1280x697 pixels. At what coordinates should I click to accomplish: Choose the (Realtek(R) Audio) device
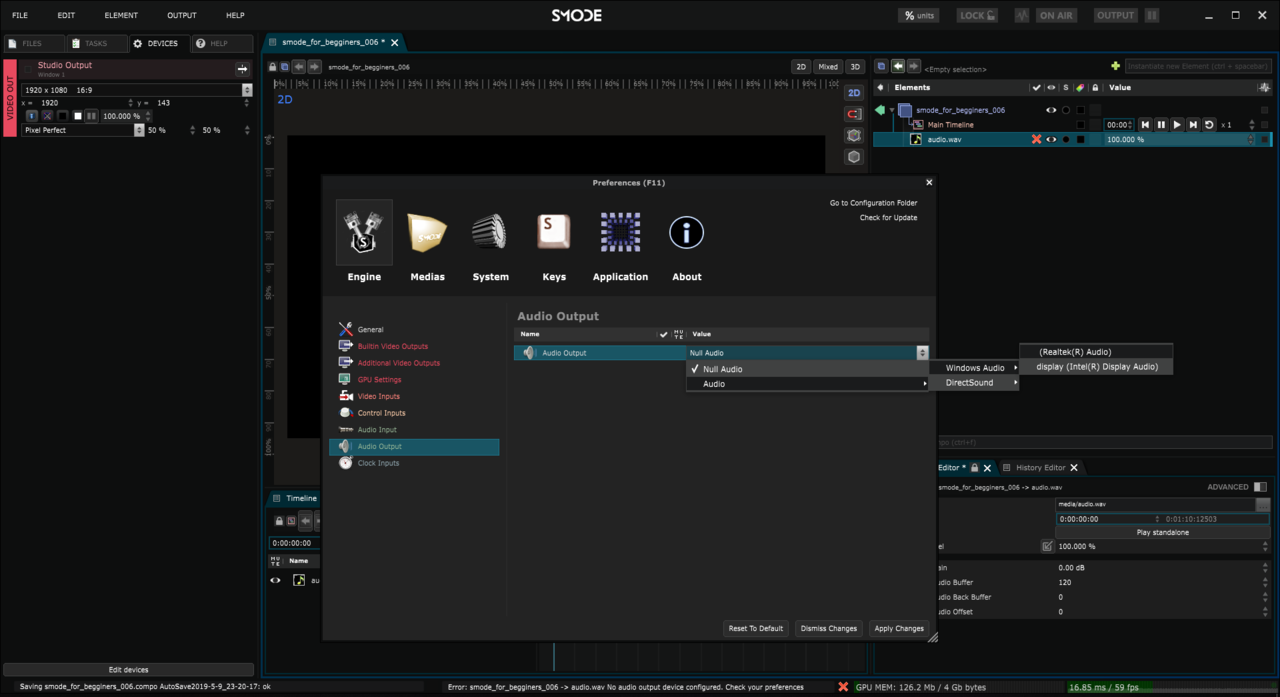[1096, 352]
